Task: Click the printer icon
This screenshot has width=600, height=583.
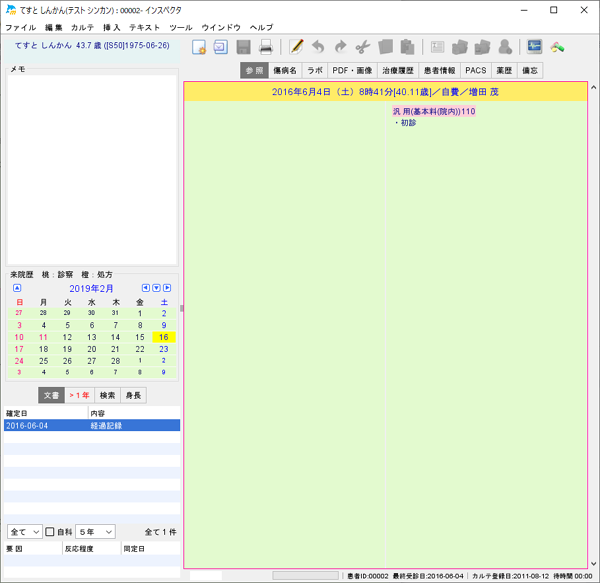Action: click(x=266, y=47)
